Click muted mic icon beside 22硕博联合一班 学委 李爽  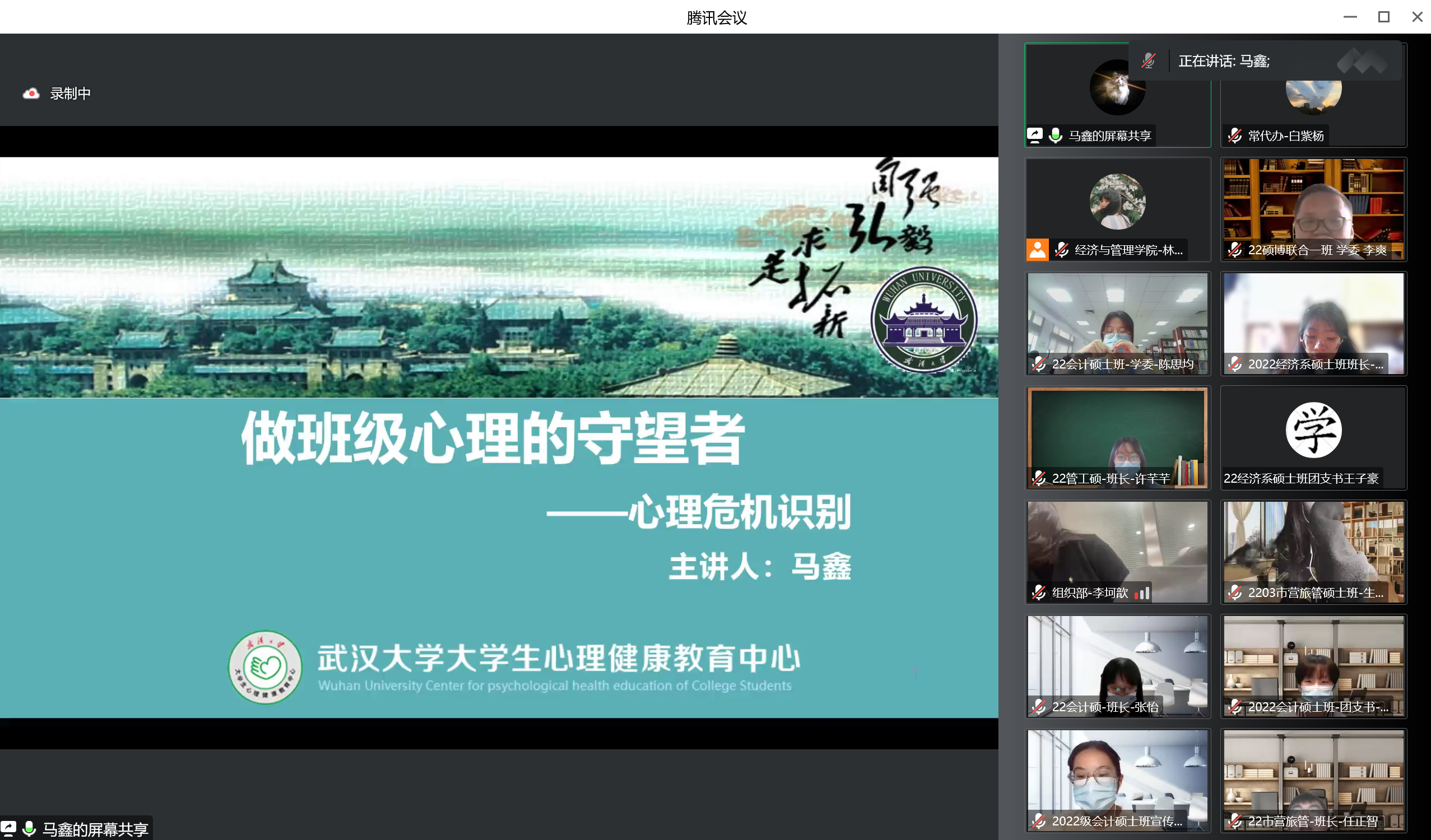point(1234,250)
